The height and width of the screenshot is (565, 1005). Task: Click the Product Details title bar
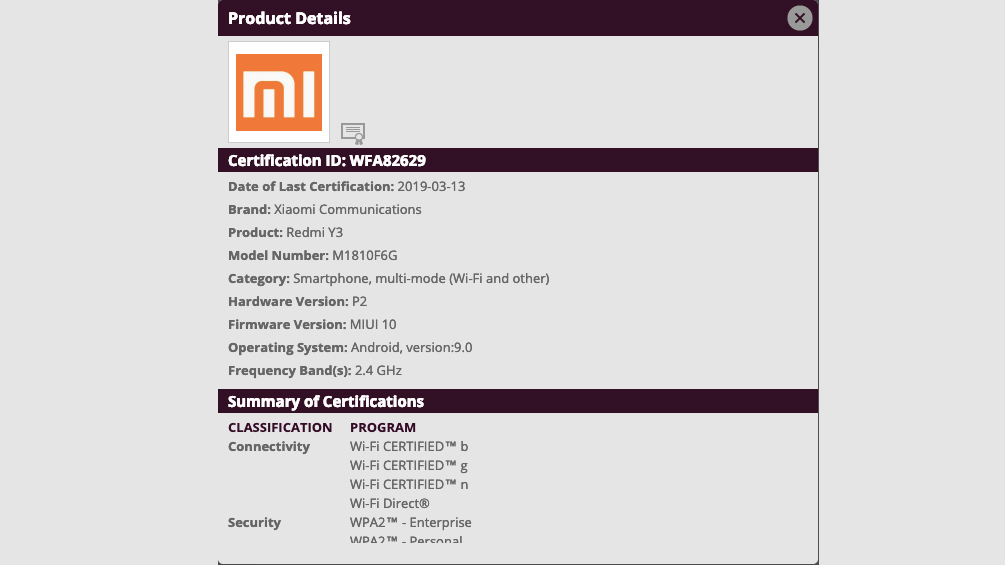pos(518,18)
